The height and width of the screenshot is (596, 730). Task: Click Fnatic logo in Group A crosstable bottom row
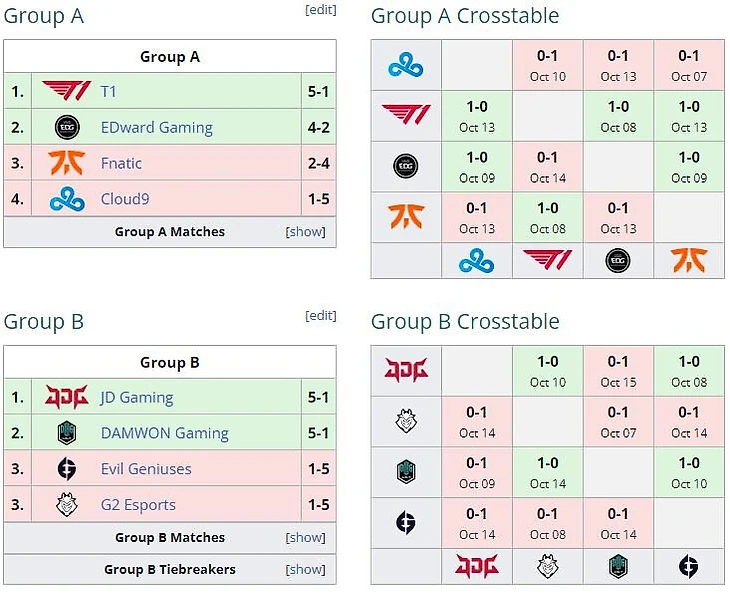pyautogui.click(x=689, y=261)
